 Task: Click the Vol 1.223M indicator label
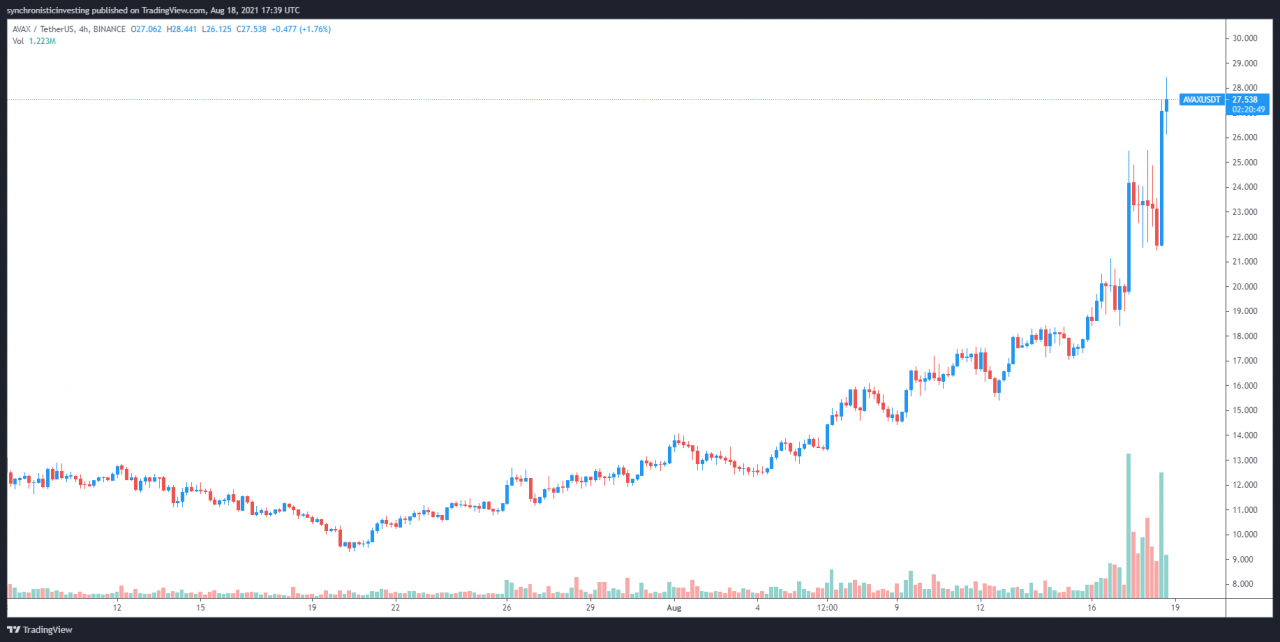click(x=38, y=40)
